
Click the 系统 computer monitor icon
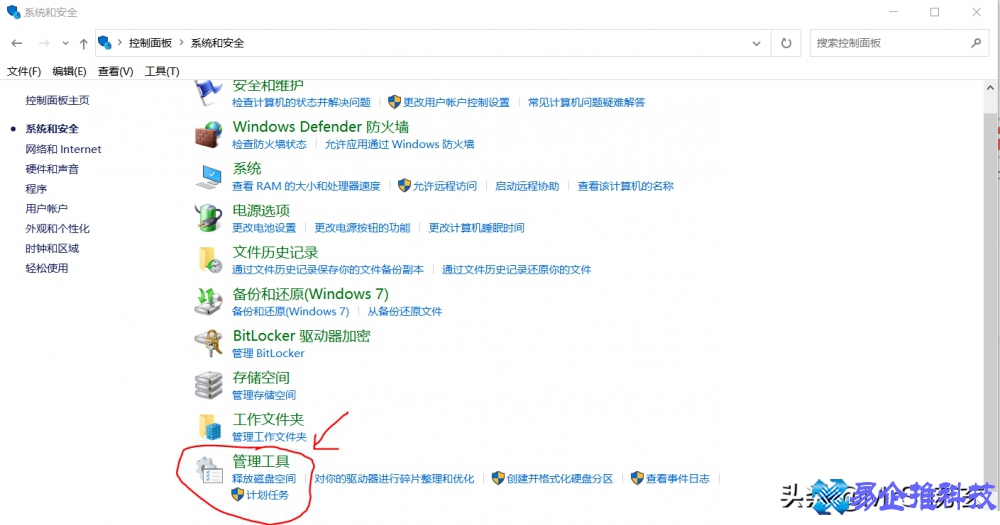point(209,177)
